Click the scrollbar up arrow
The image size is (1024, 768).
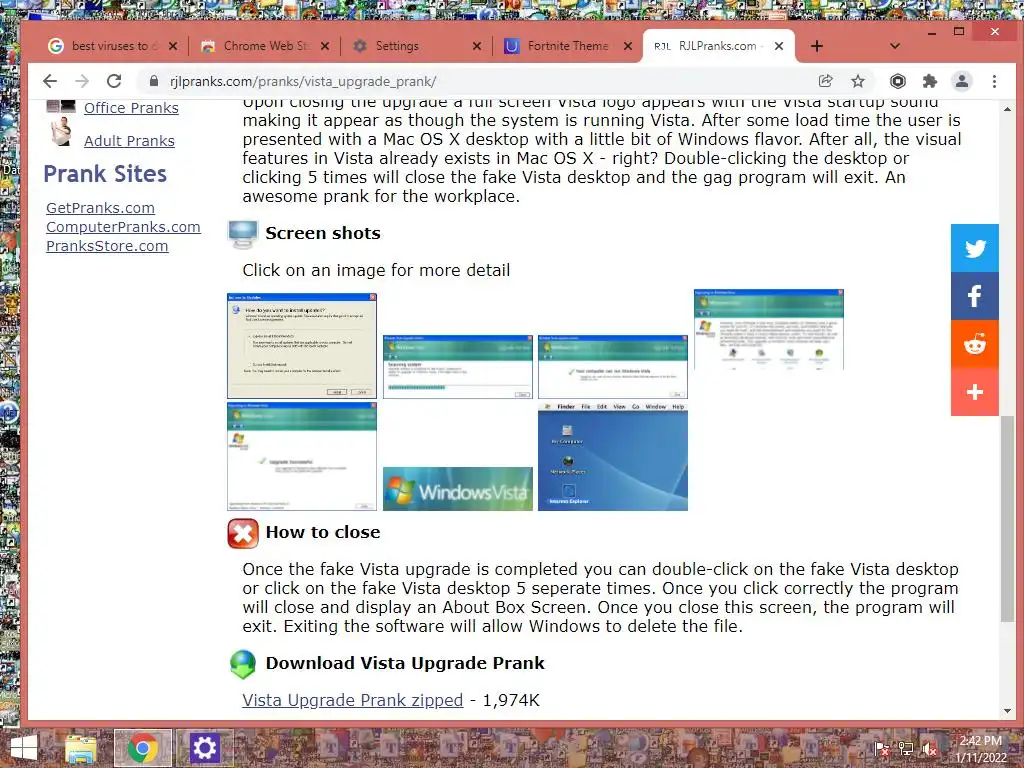click(1007, 109)
